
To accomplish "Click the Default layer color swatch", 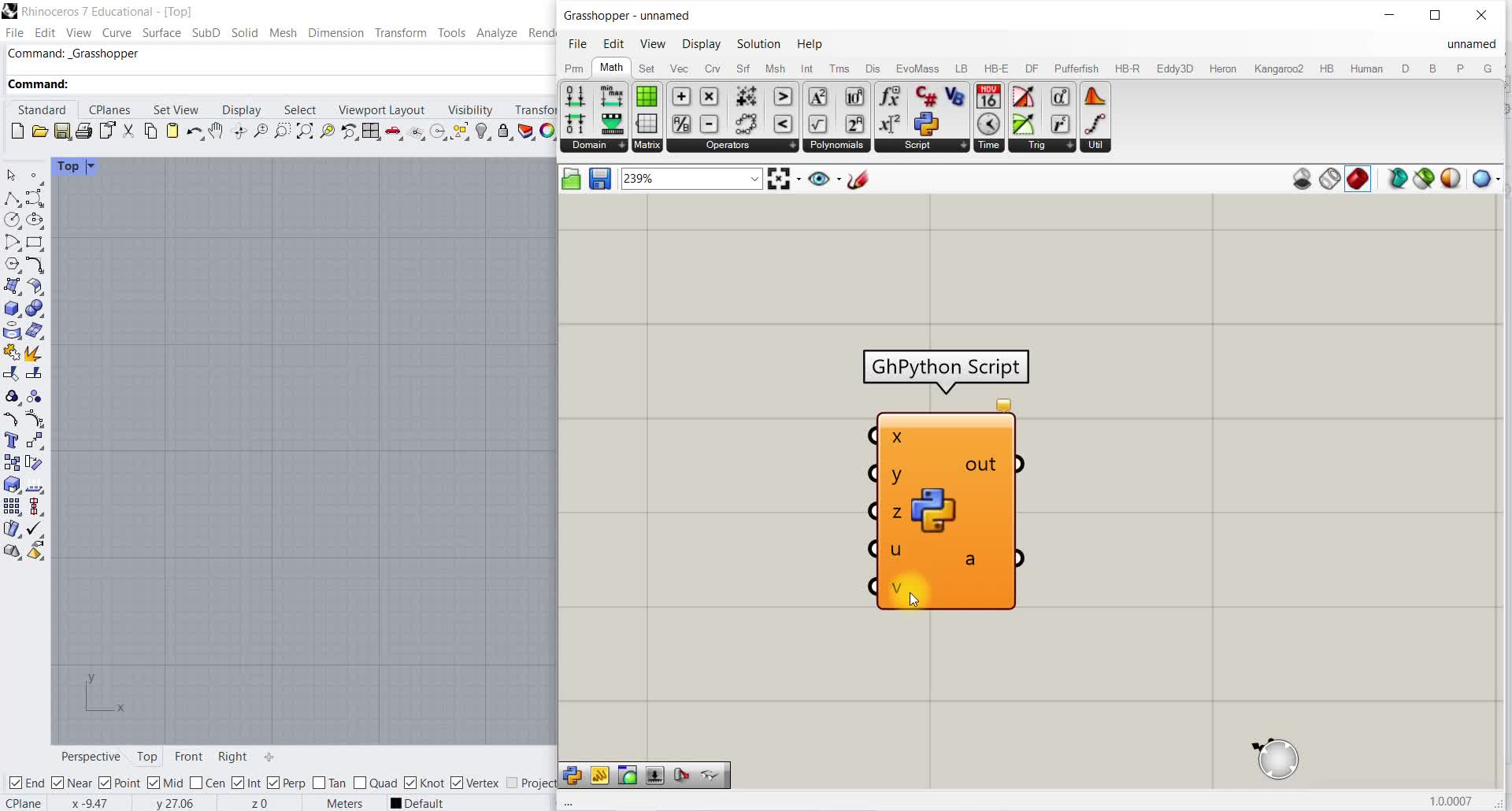I will 396,803.
